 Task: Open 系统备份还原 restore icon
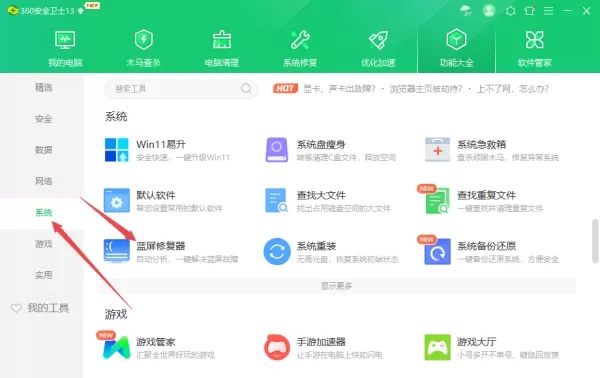(x=437, y=251)
